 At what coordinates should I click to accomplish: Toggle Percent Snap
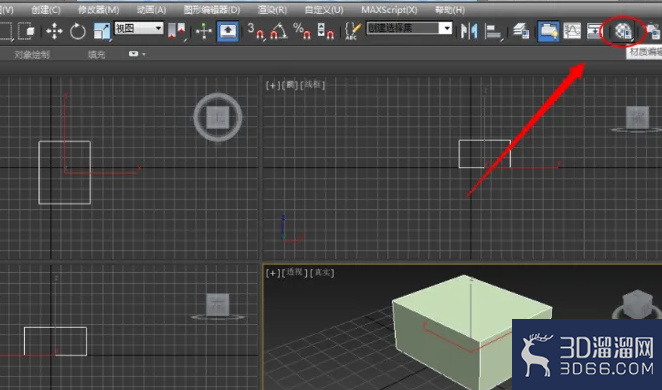(302, 31)
